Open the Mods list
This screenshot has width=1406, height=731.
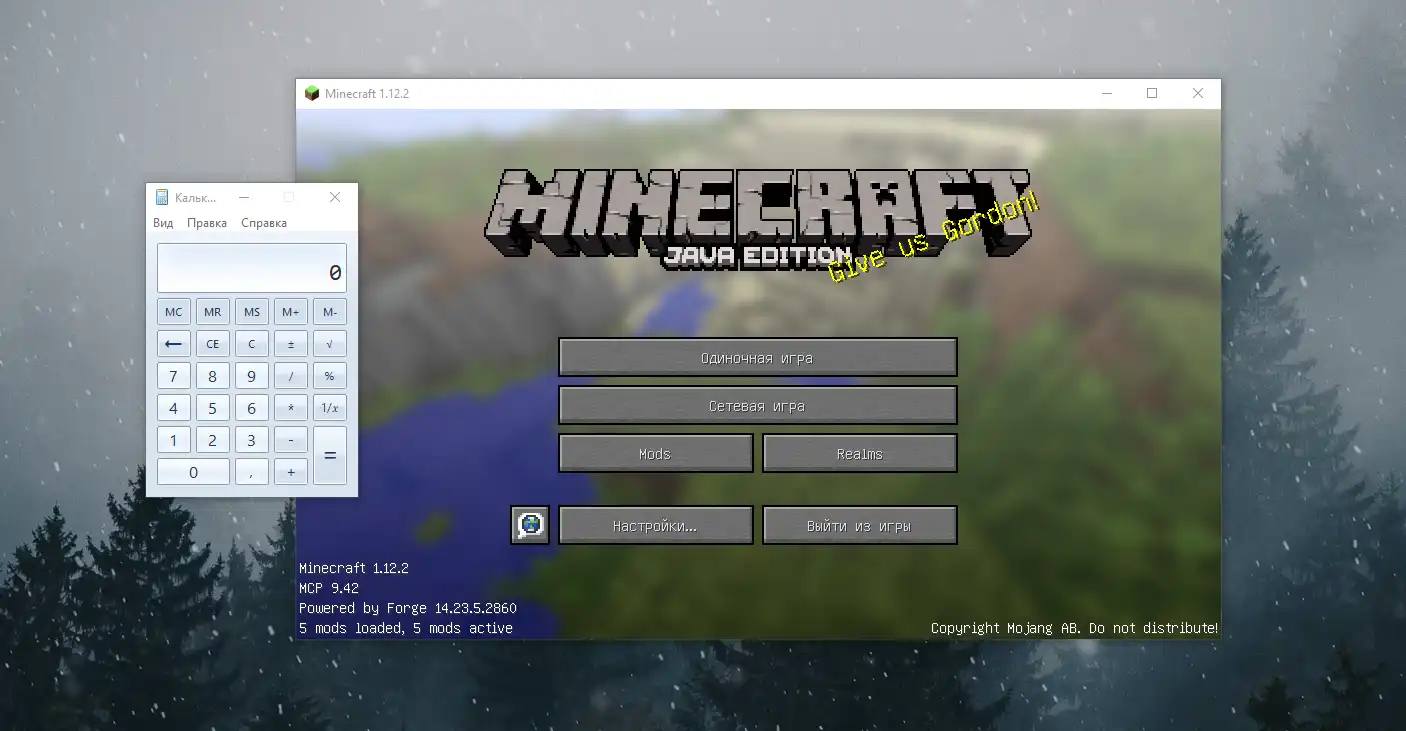point(655,454)
